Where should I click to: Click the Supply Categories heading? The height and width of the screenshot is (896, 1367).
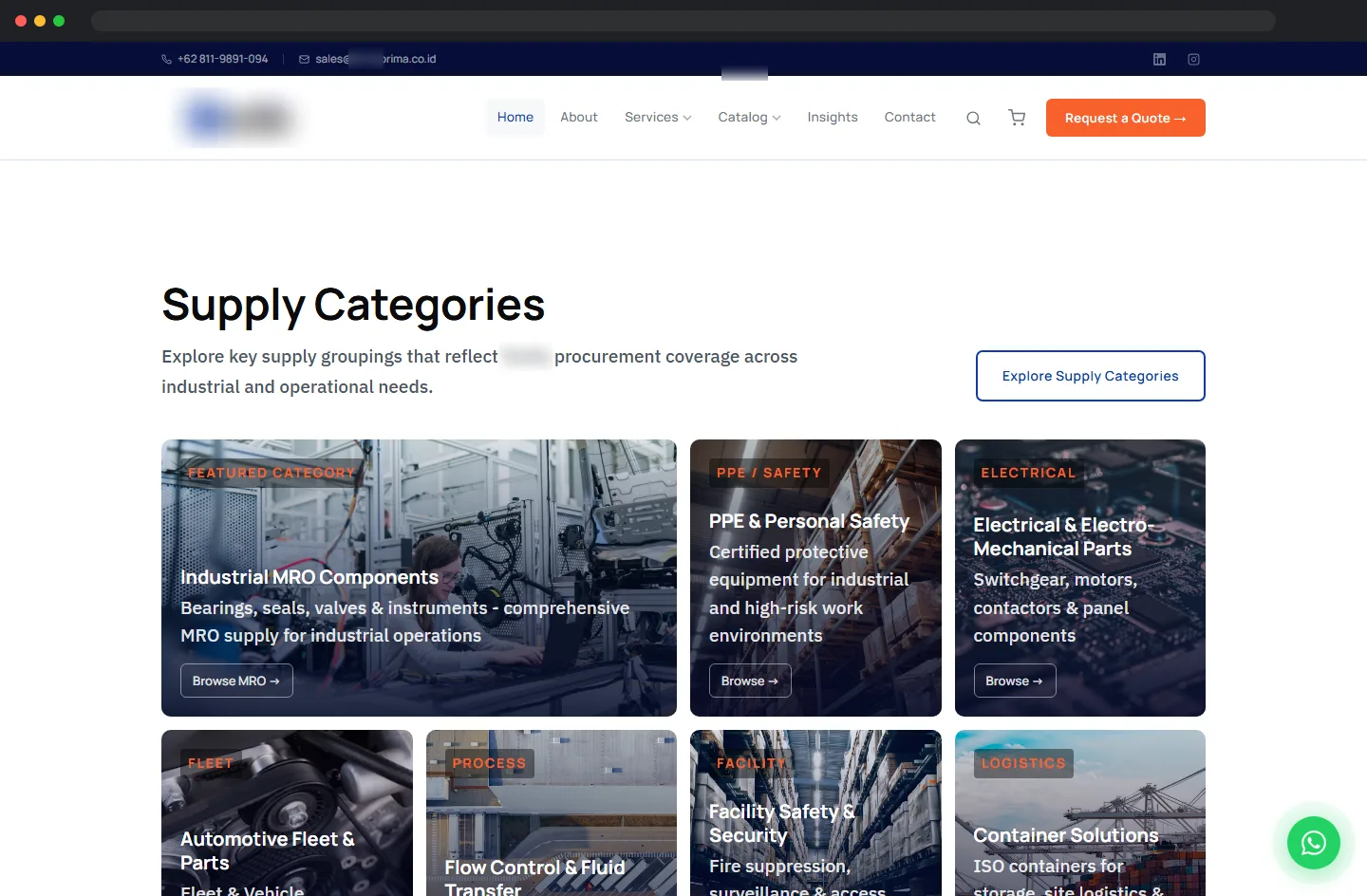point(353,305)
